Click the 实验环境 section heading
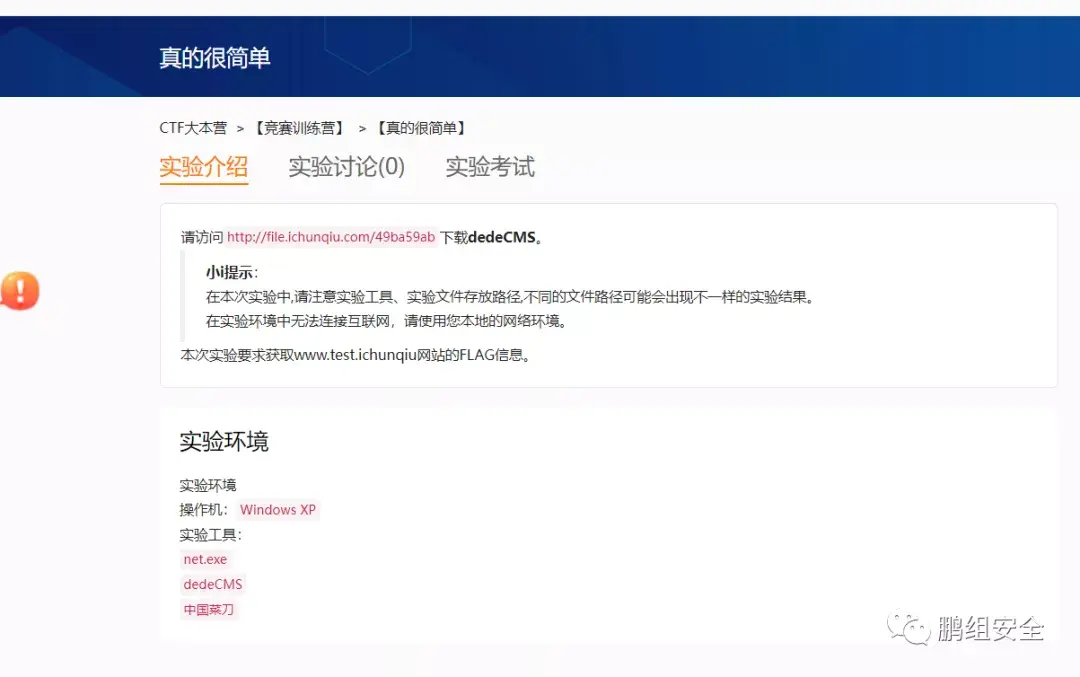1080x677 pixels. (224, 441)
